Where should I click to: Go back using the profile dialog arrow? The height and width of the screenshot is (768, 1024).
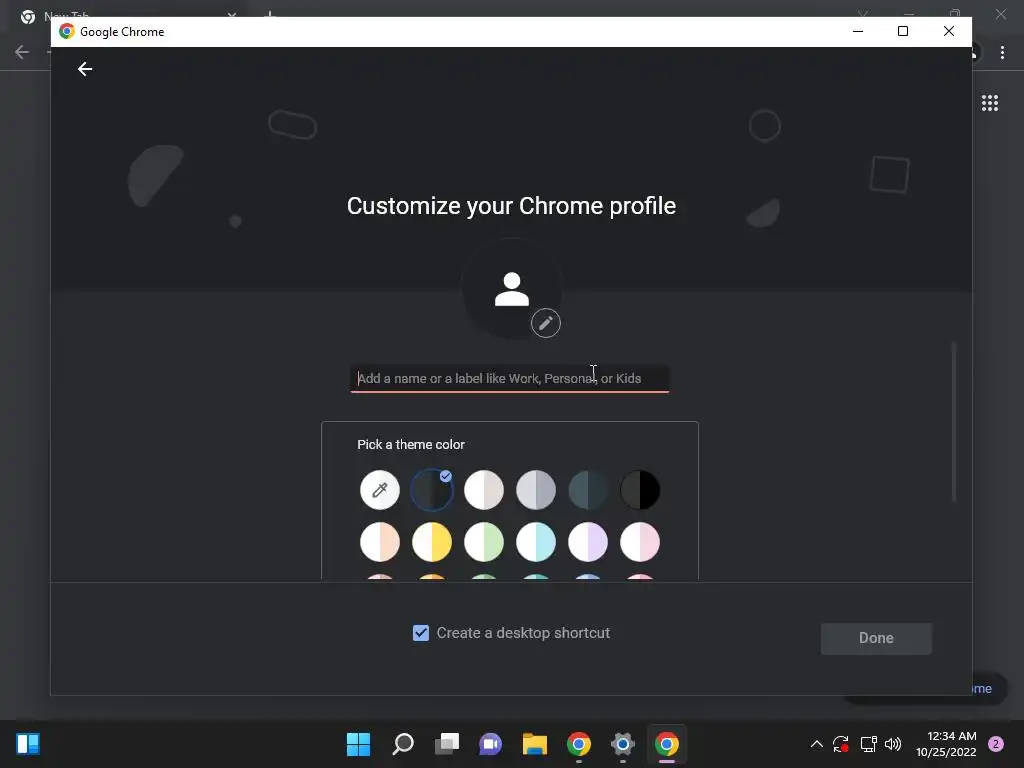(85, 69)
